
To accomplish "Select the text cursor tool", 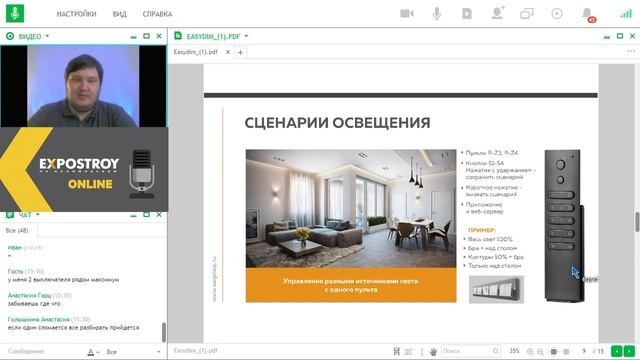I will tap(422, 351).
